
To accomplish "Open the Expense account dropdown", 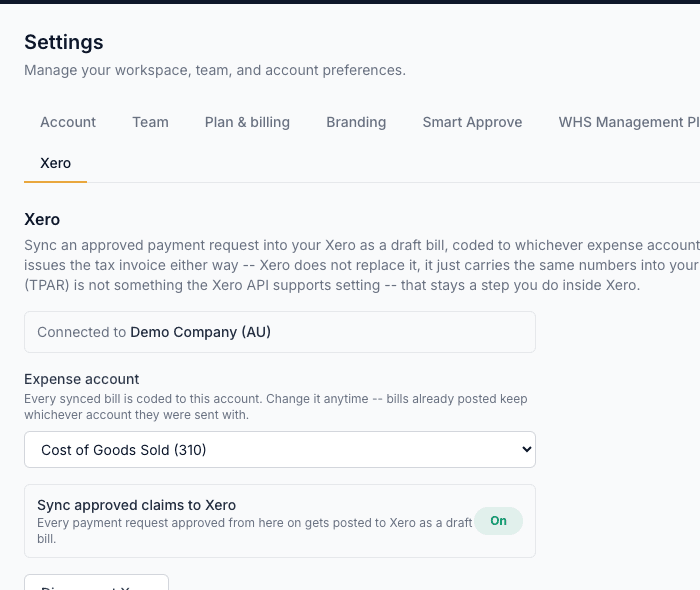I will pos(280,449).
